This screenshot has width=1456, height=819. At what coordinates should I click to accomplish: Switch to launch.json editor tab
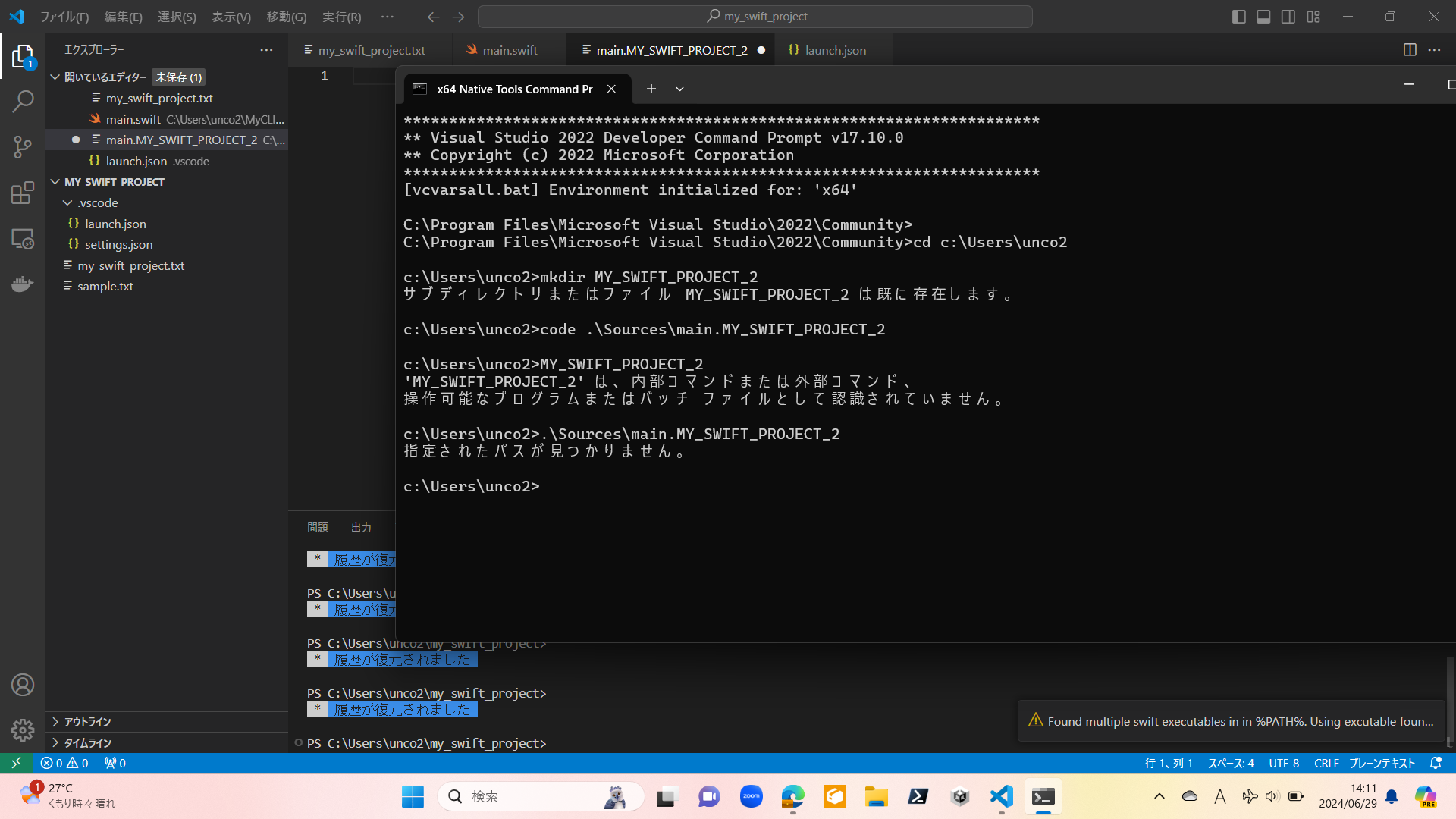click(834, 50)
